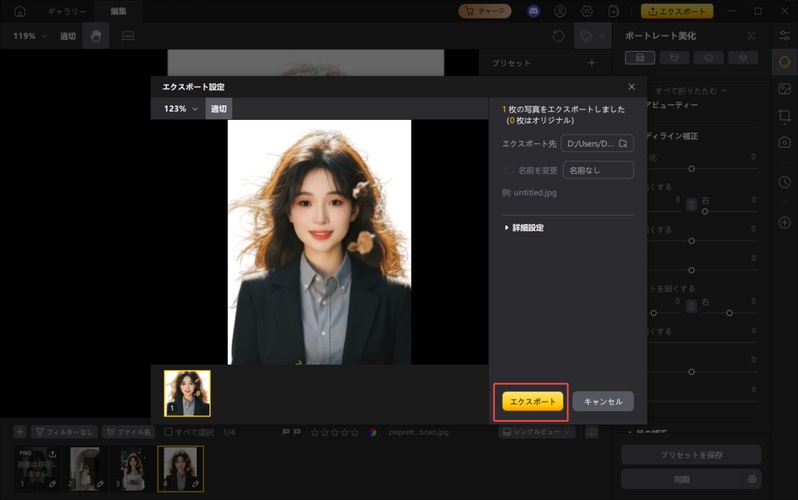The image size is (798, 500).
Task: Open the user account profile icon
Action: tap(560, 11)
